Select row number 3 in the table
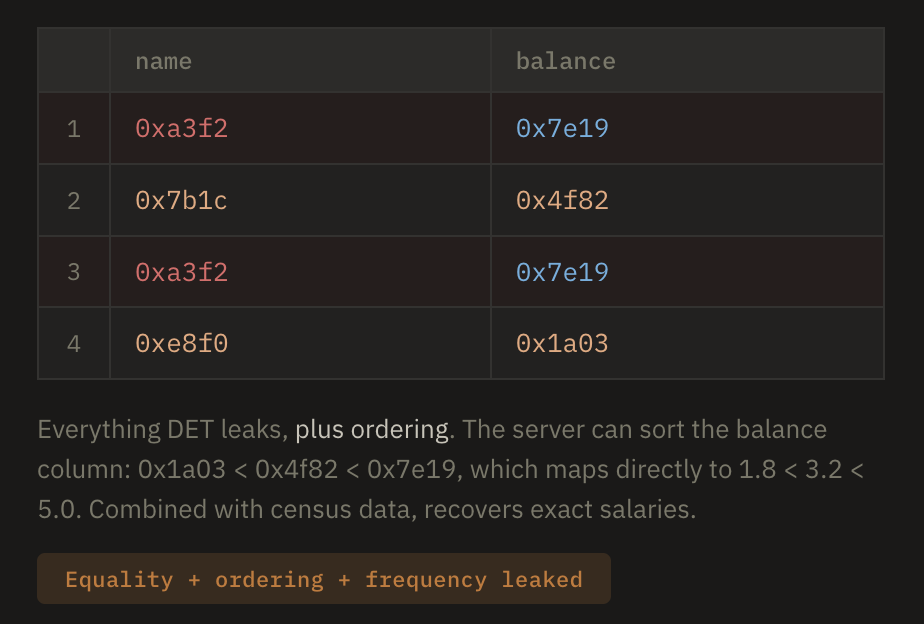924x624 pixels. point(73,272)
